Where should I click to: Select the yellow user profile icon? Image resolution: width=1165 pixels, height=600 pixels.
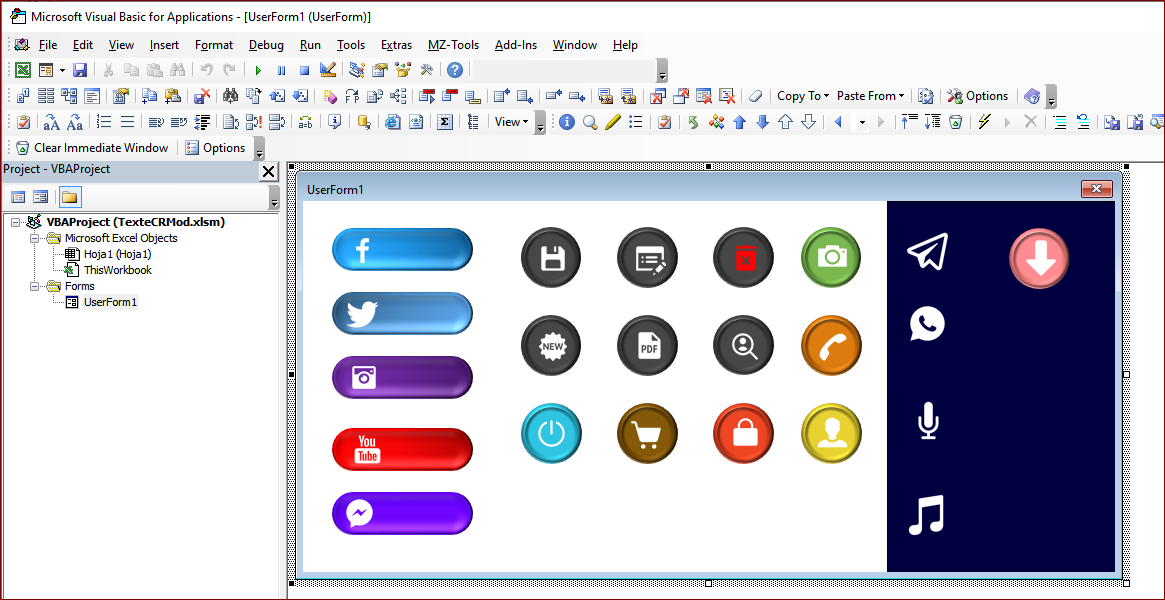point(831,434)
